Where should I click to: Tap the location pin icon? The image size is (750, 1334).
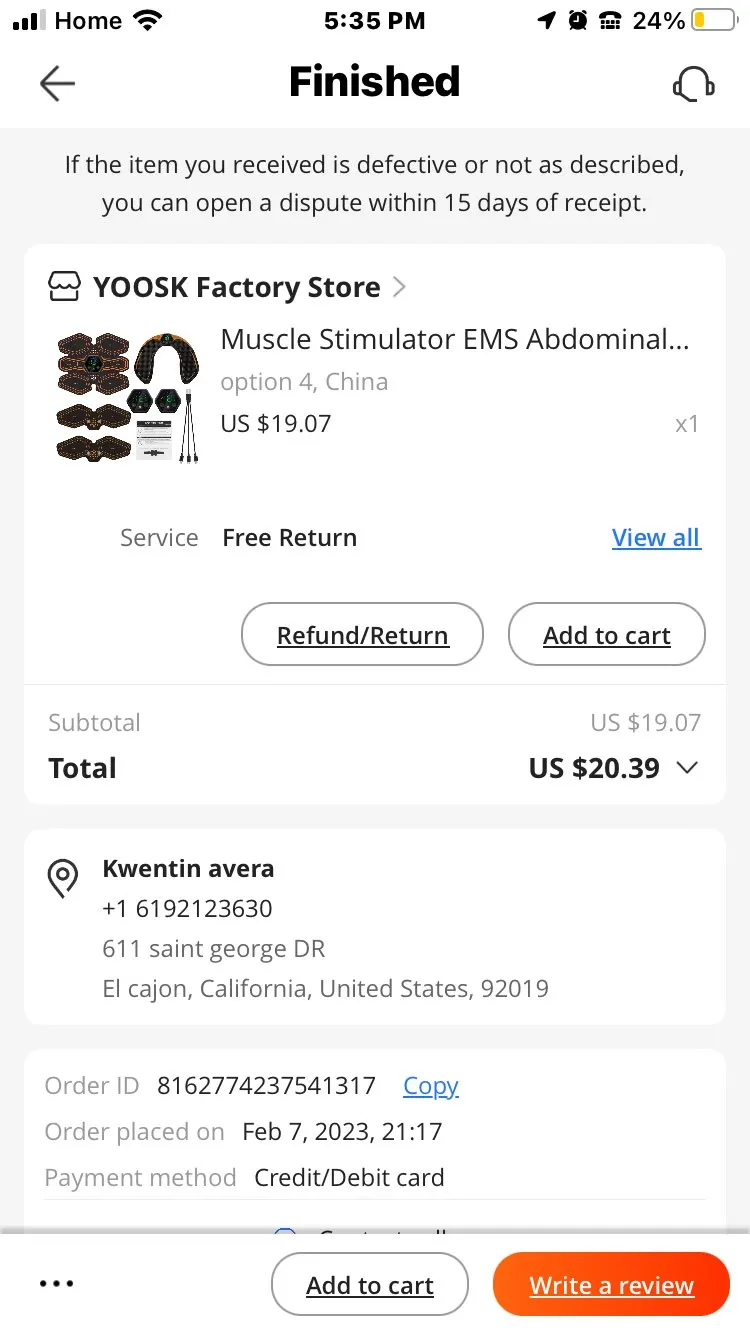(x=63, y=878)
